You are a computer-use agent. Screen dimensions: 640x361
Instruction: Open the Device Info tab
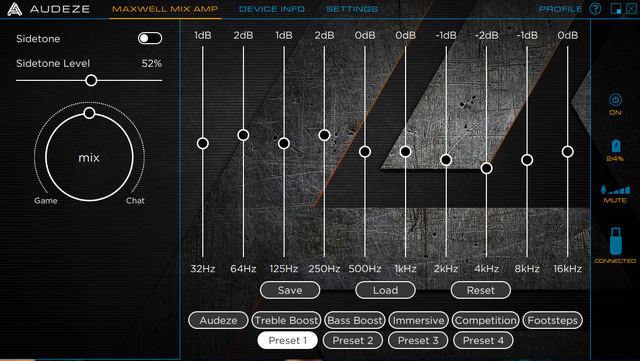[271, 9]
